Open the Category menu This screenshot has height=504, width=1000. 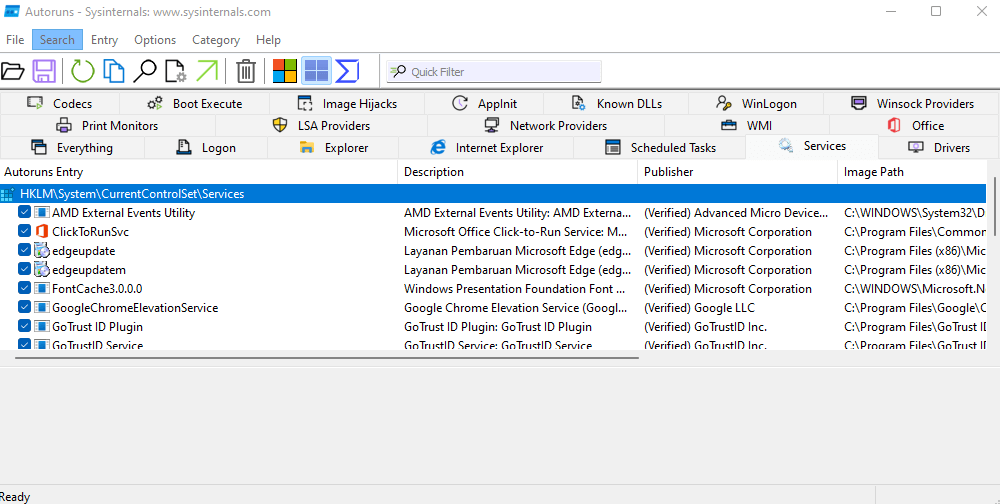coord(216,40)
